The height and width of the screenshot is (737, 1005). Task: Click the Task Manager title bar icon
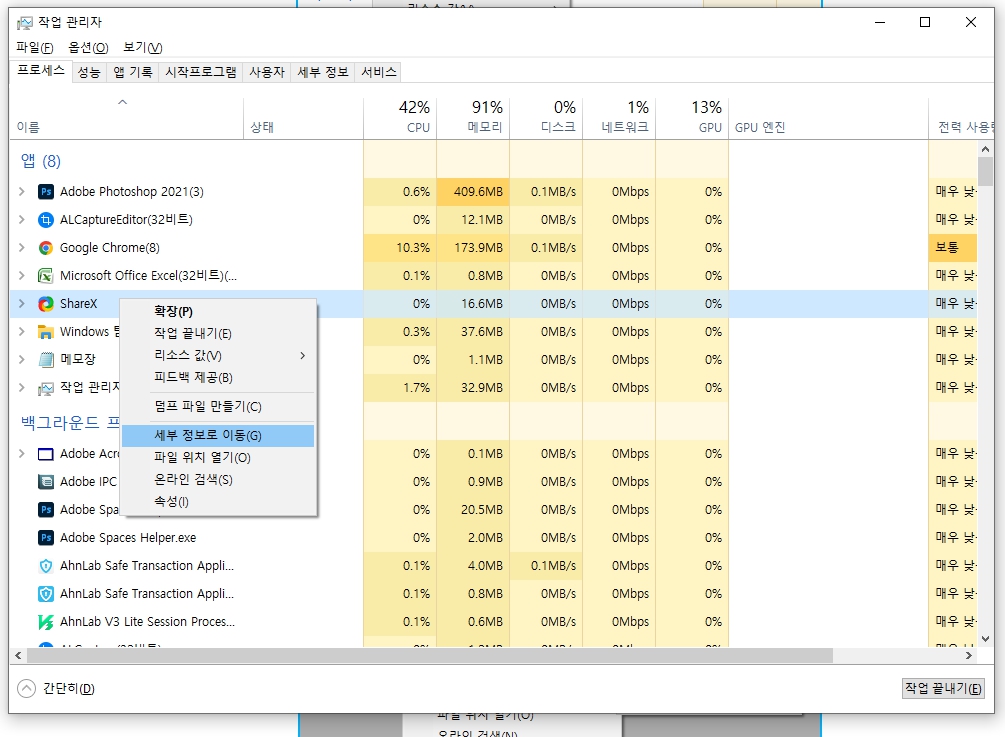click(25, 22)
